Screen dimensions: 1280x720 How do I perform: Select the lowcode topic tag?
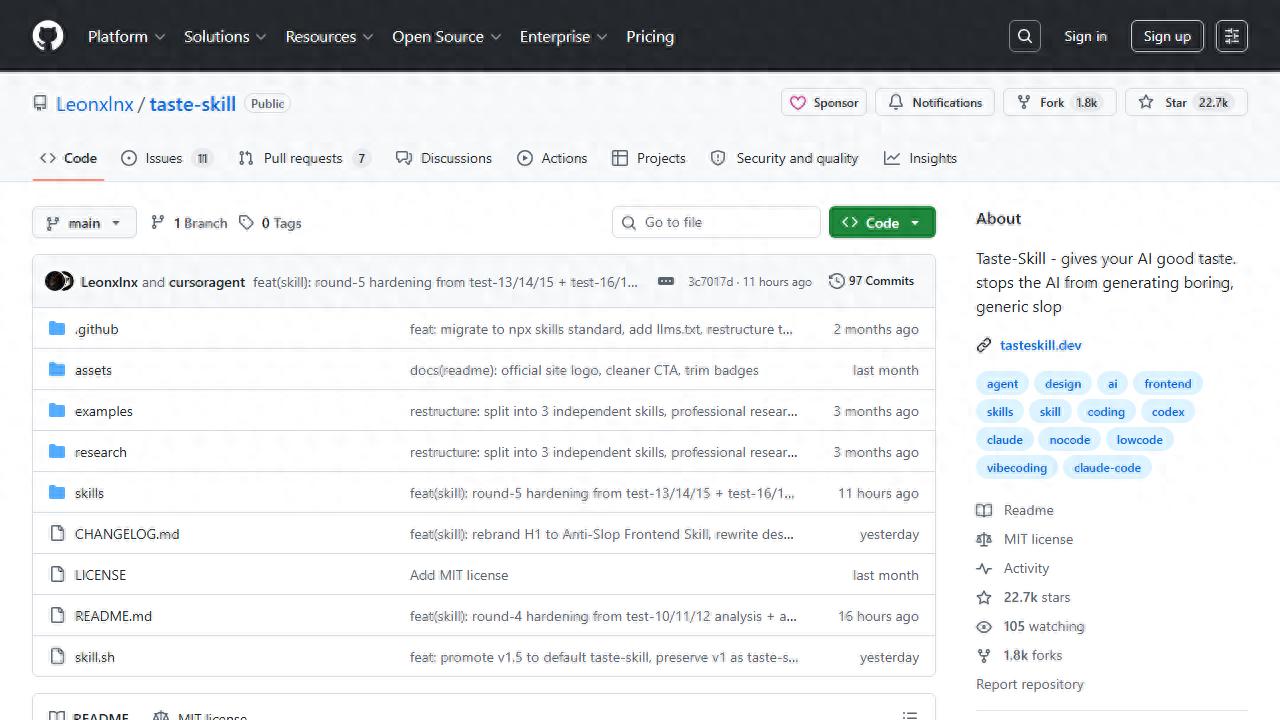tap(1140, 439)
